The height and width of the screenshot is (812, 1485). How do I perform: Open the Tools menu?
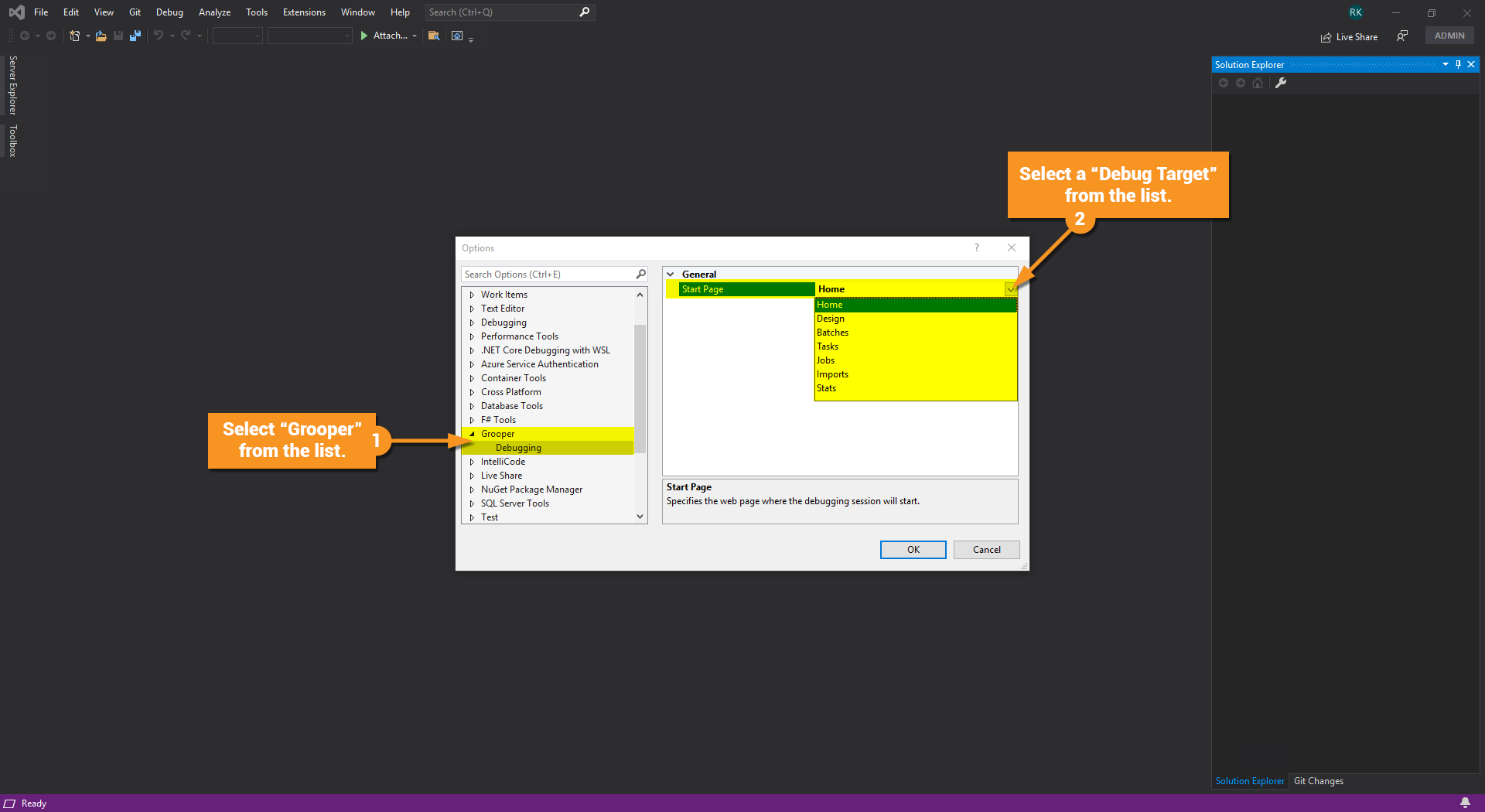tap(257, 12)
